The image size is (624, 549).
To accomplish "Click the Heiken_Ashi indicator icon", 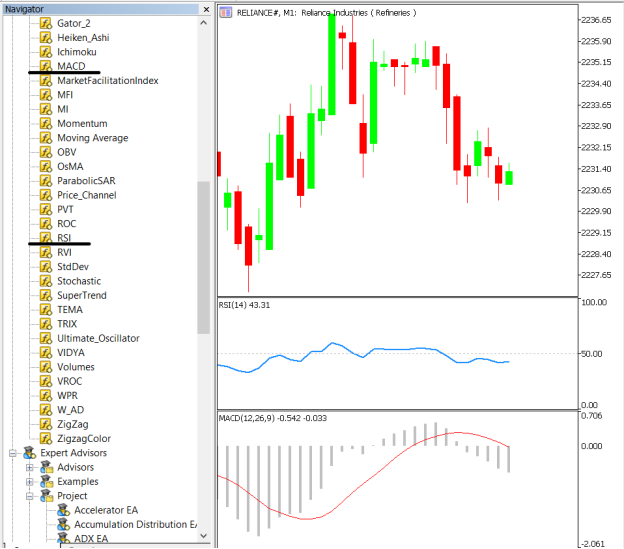I will 46,38.
